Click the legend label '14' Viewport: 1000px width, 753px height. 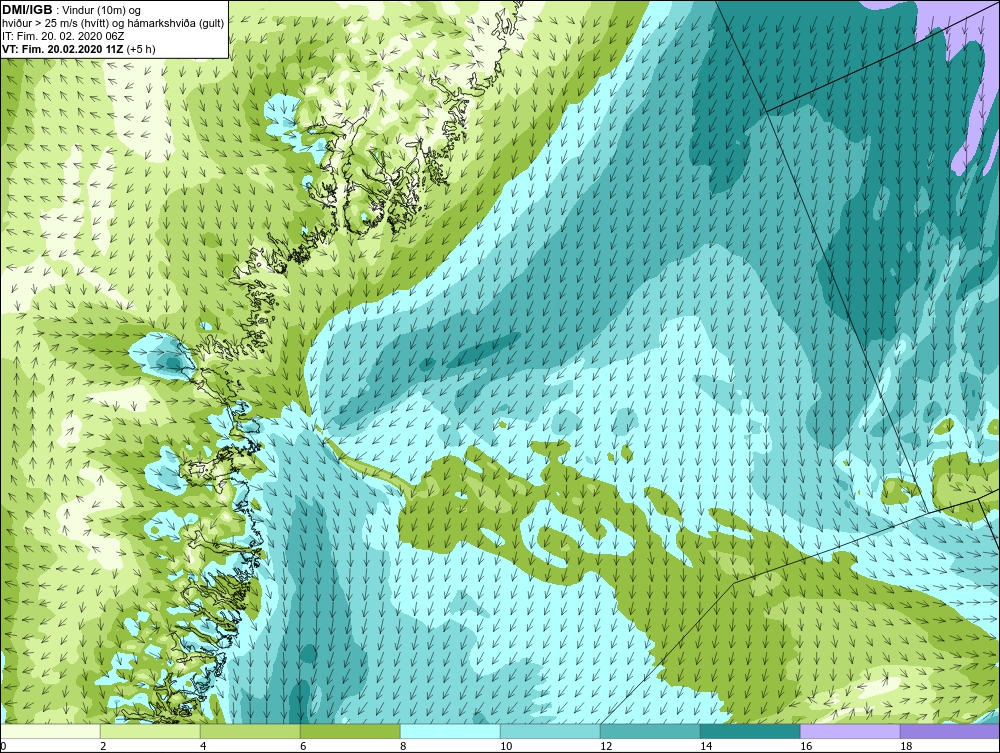(x=706, y=746)
